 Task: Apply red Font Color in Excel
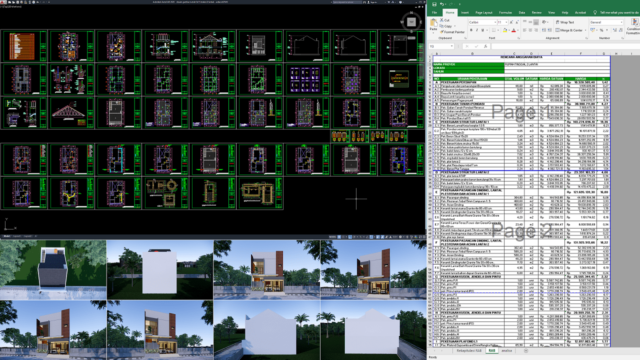coord(514,30)
